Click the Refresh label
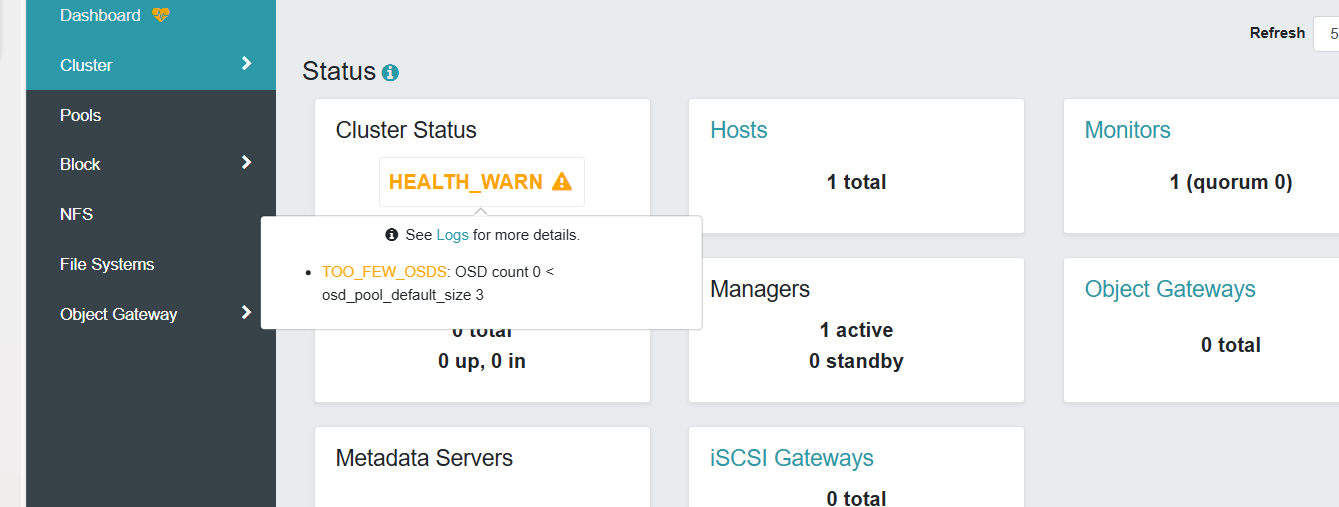The image size is (1339, 507). [x=1277, y=33]
